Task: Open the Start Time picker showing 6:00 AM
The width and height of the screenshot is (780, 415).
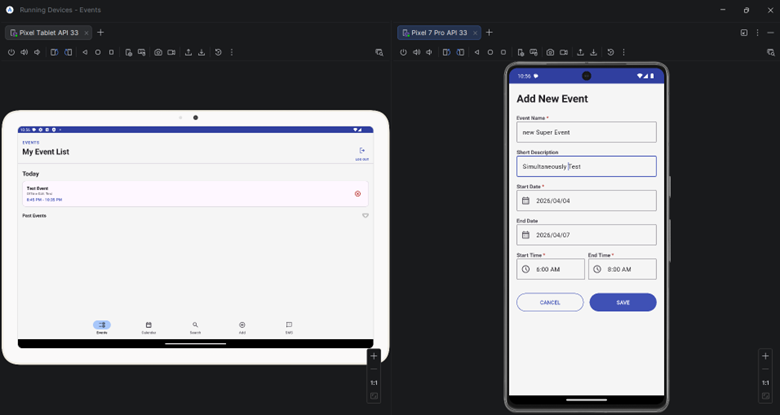Action: pos(549,269)
